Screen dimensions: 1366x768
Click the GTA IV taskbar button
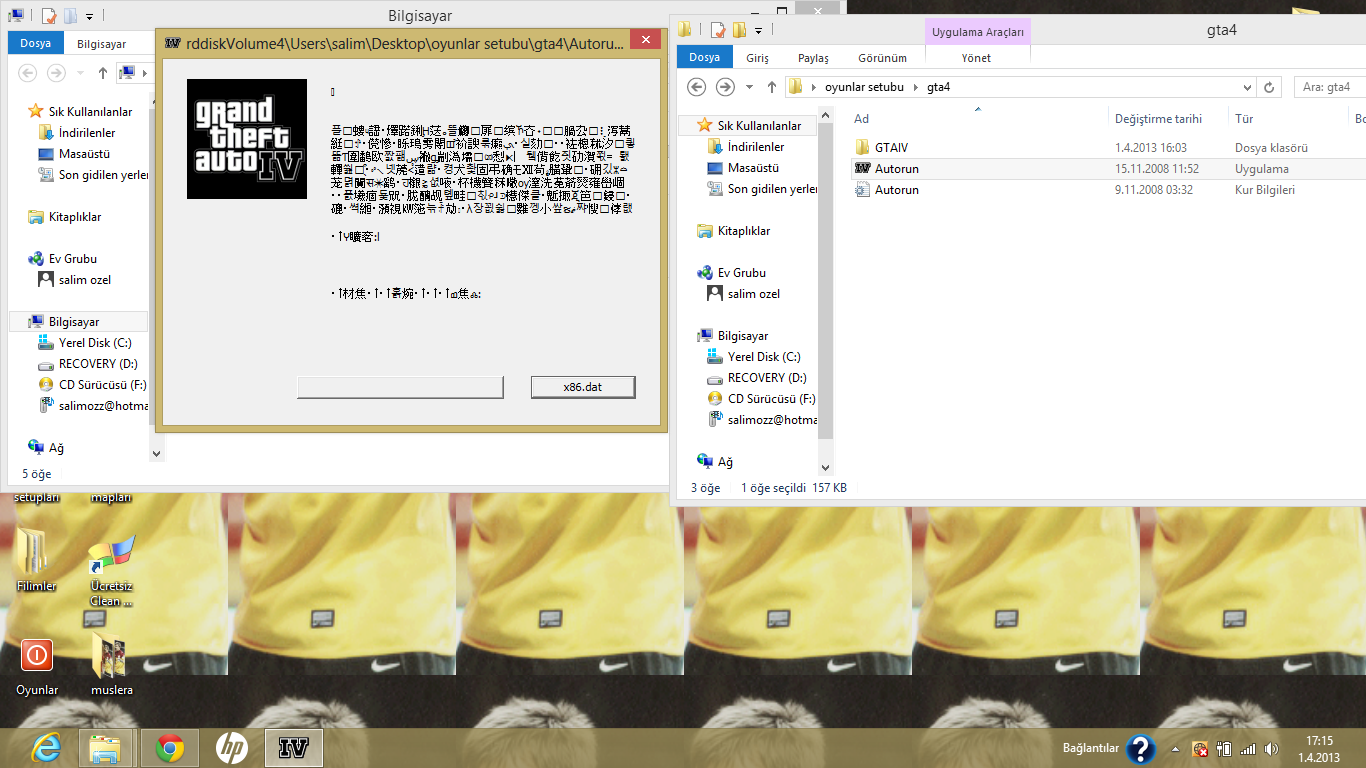[x=293, y=747]
